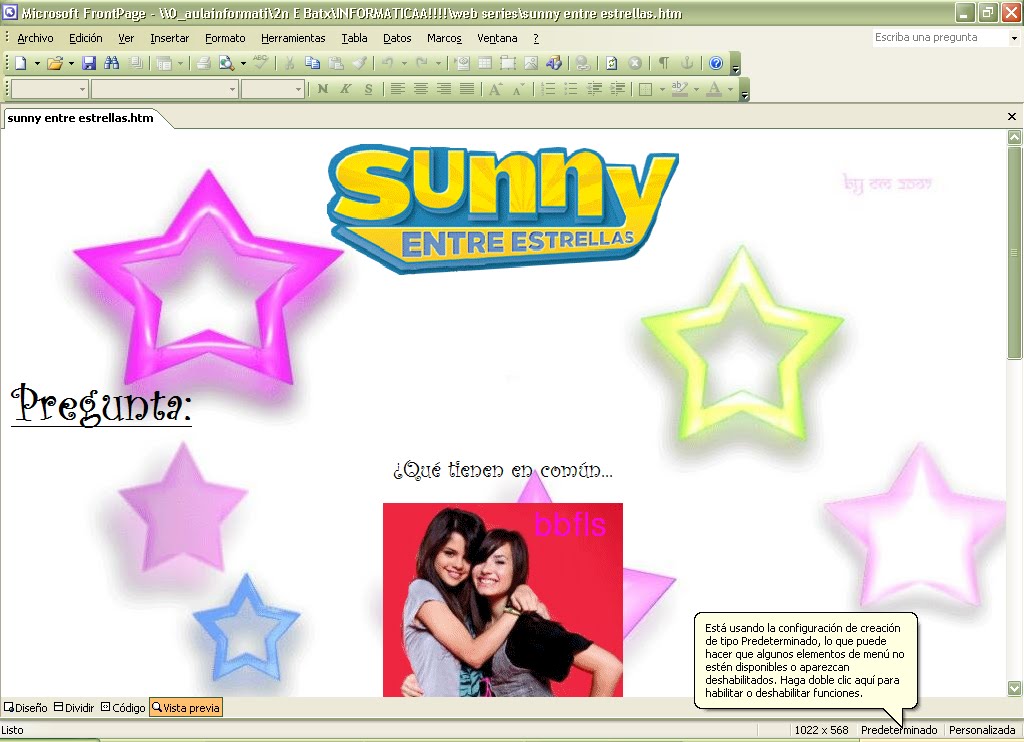This screenshot has width=1024, height=742.
Task: Open the Herramientas menu
Action: point(293,39)
